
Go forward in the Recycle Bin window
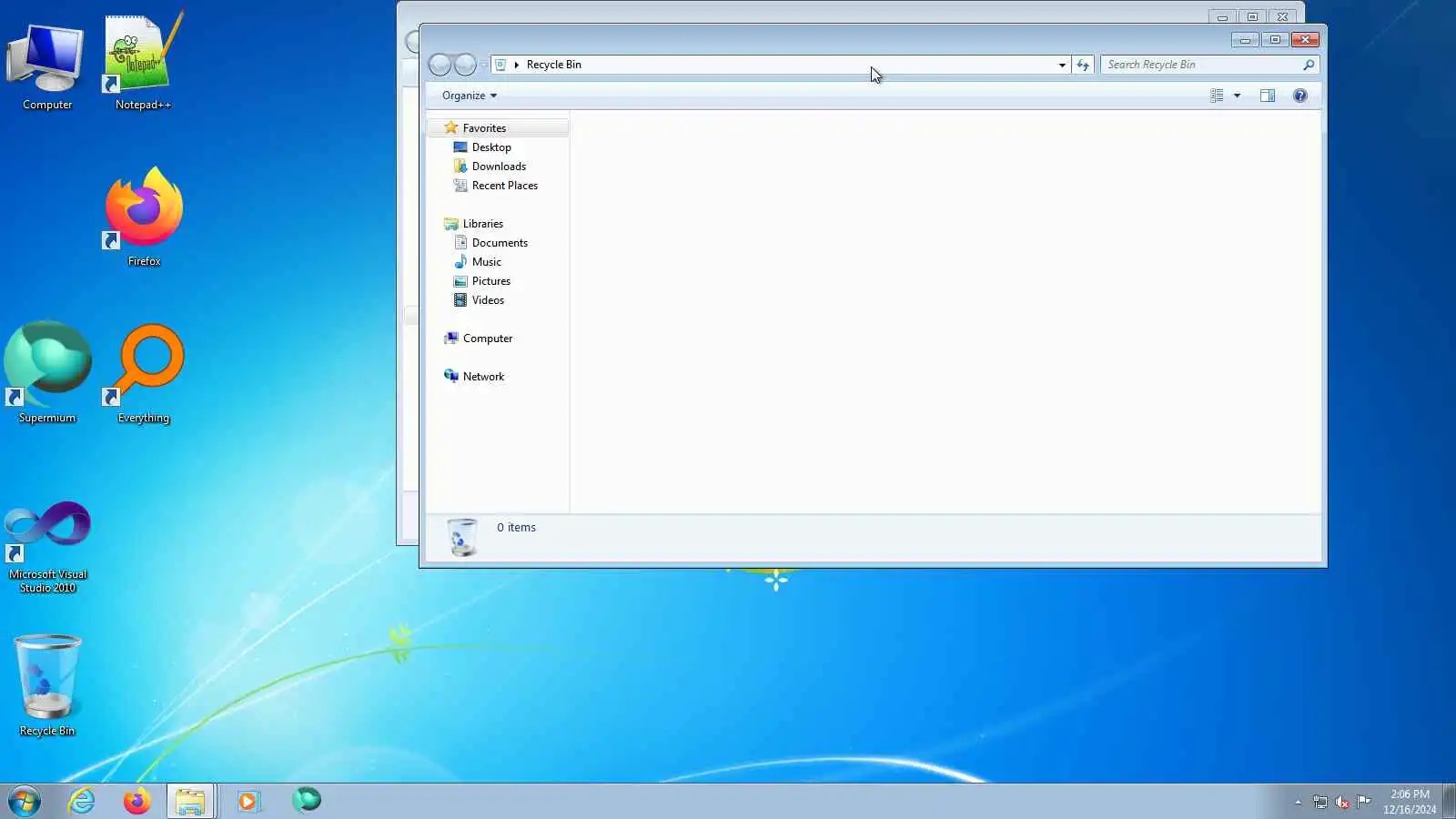coord(465,65)
